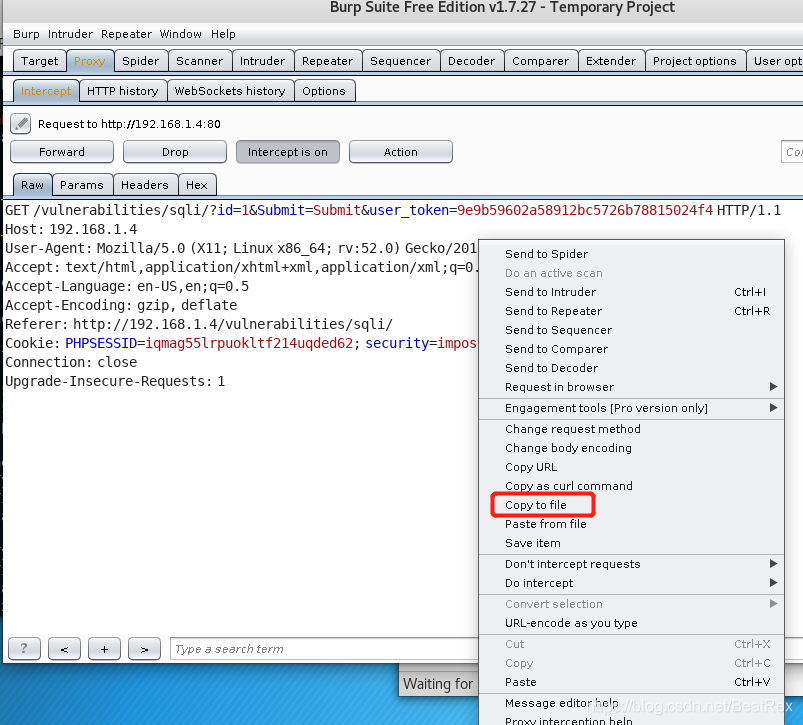
Task: Switch to the Intruder tool tab
Action: 262,61
